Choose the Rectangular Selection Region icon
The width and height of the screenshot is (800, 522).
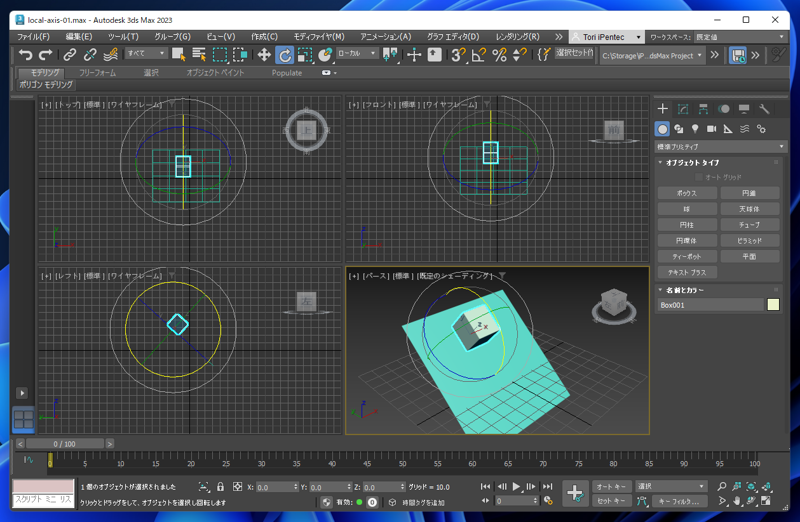click(x=220, y=55)
